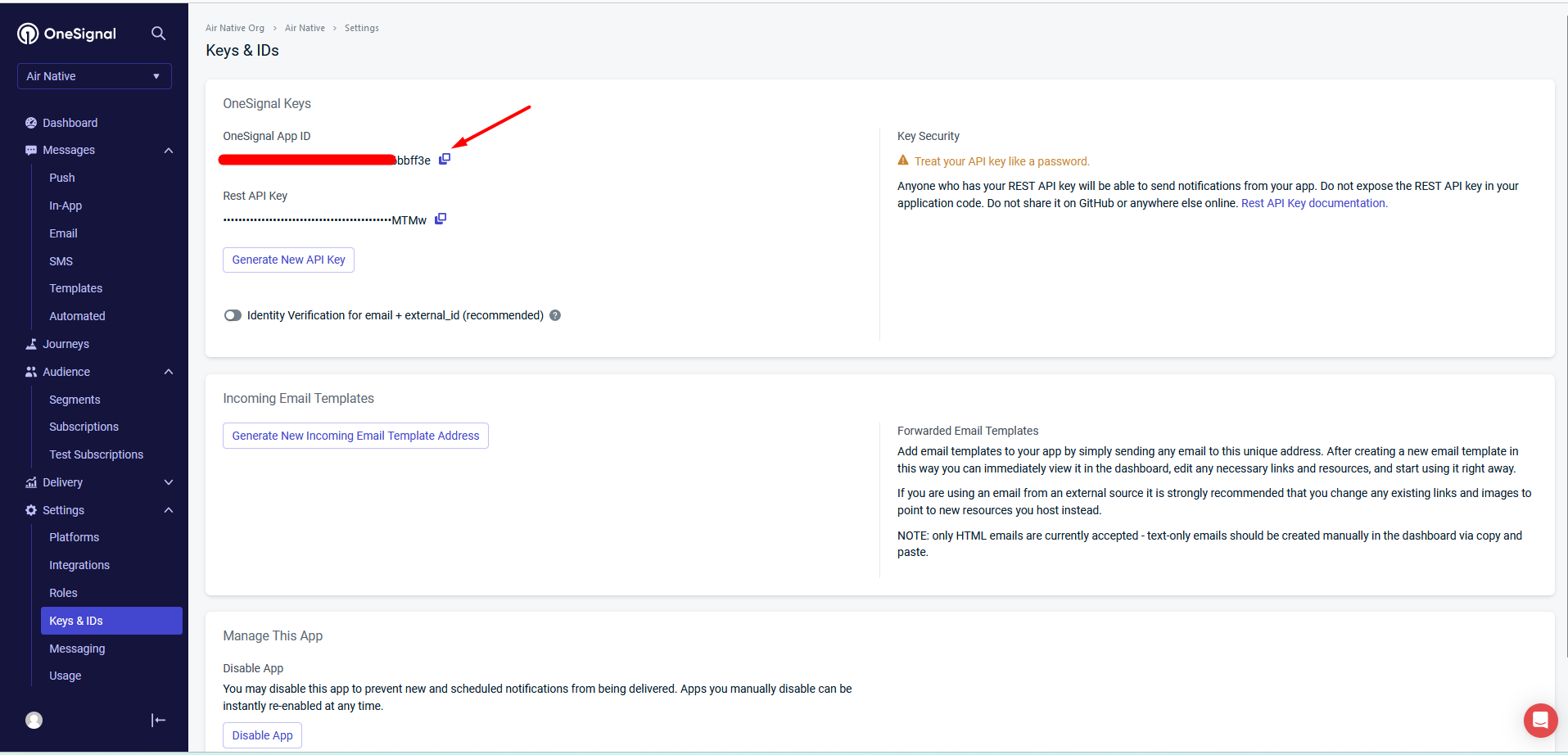Open Platforms settings

pyautogui.click(x=74, y=537)
